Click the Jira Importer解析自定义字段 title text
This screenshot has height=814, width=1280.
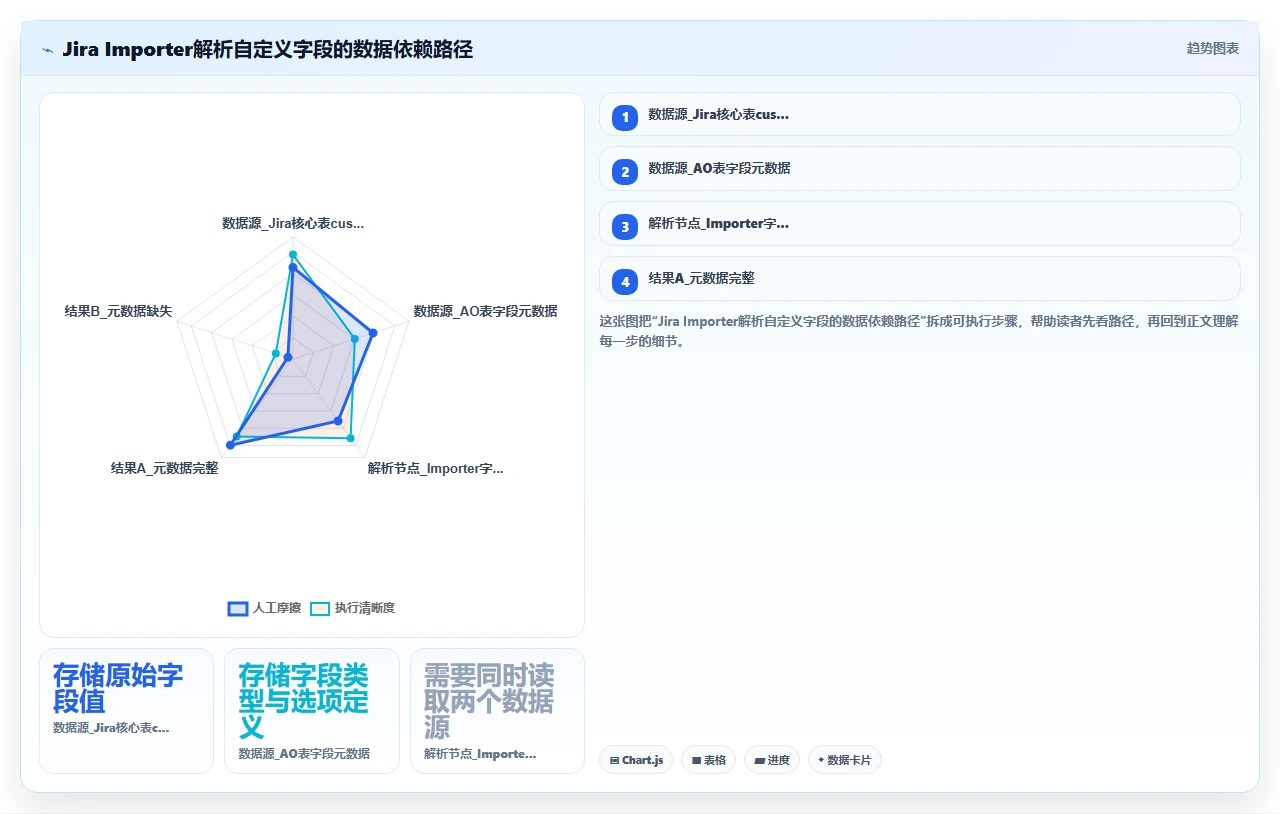point(267,49)
